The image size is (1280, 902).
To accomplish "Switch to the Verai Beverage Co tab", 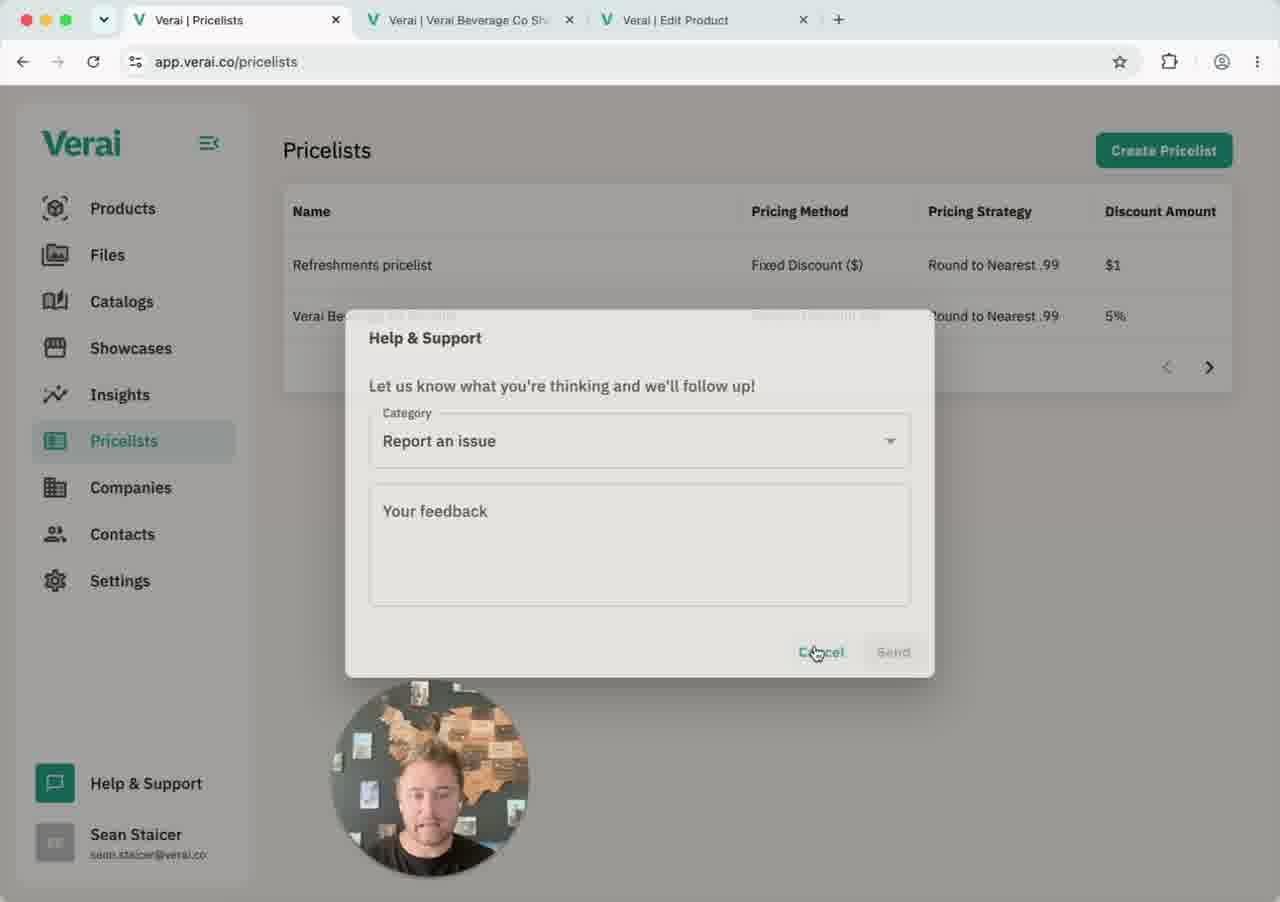I will click(469, 20).
